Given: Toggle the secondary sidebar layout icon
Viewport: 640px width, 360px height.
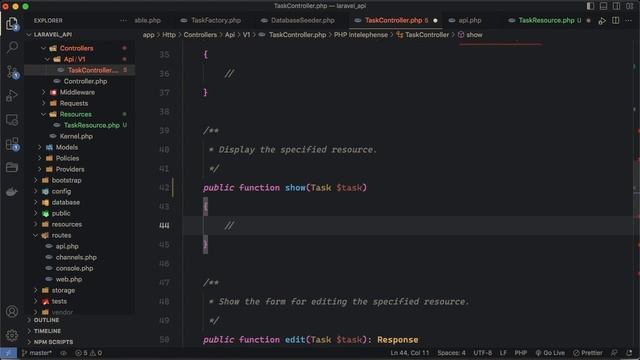Looking at the screenshot, I should pos(616,6).
